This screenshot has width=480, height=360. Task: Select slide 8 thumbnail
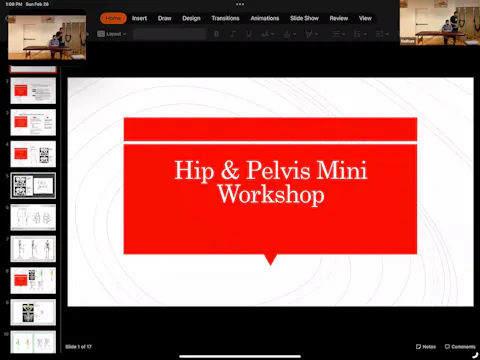(33, 281)
